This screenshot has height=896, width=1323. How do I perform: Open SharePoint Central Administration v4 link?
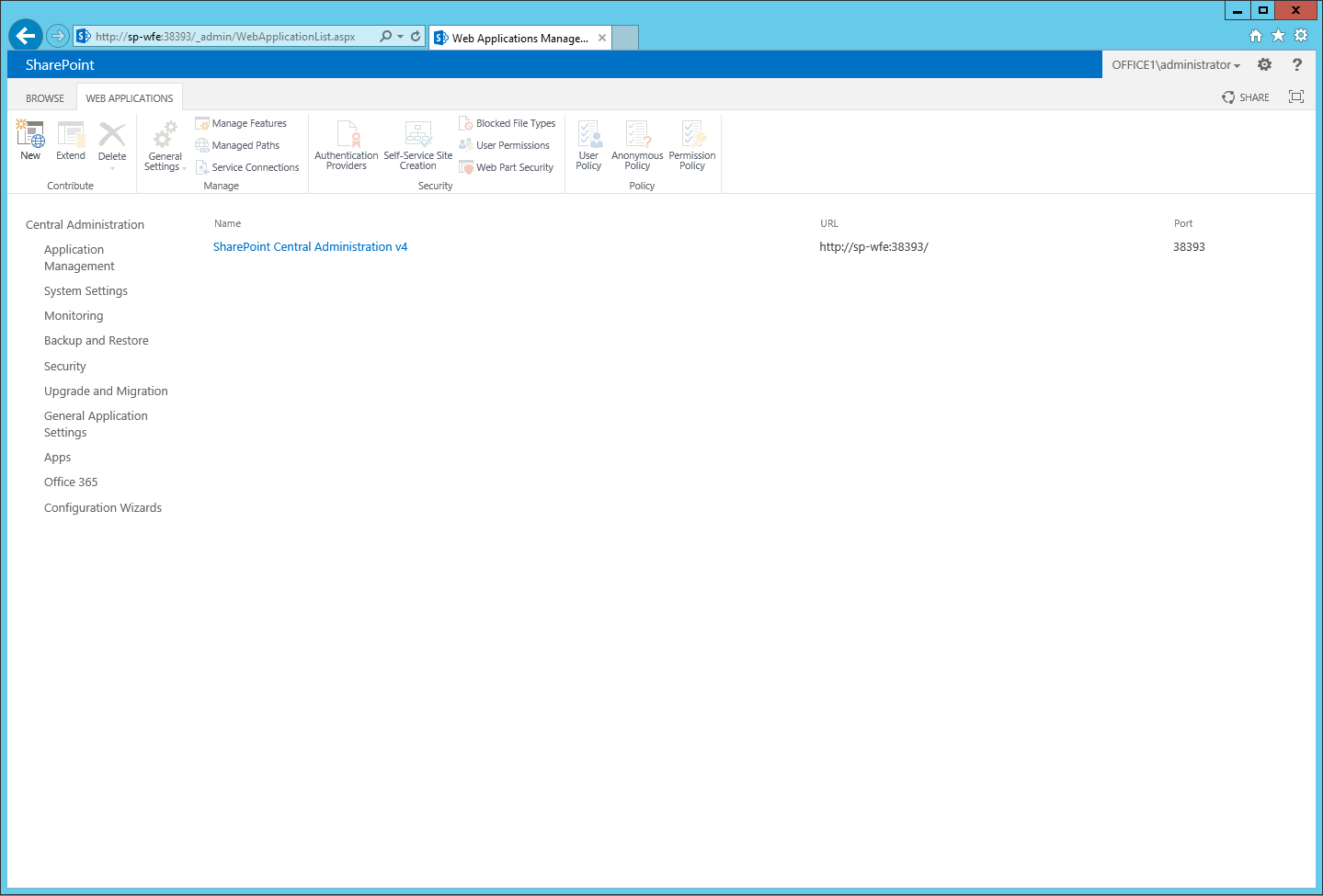point(311,247)
